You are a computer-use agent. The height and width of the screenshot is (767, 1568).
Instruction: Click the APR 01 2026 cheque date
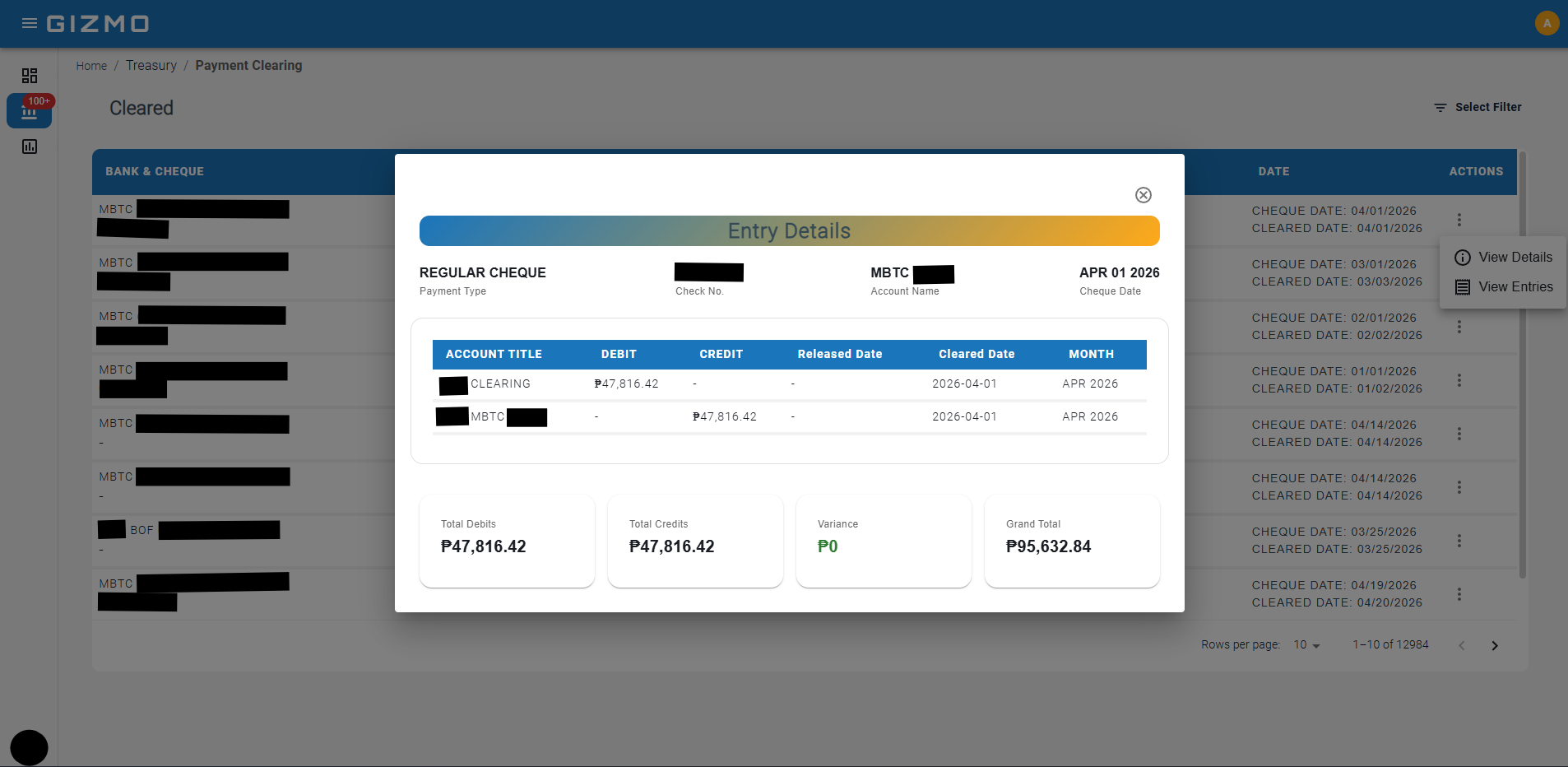tap(1120, 272)
